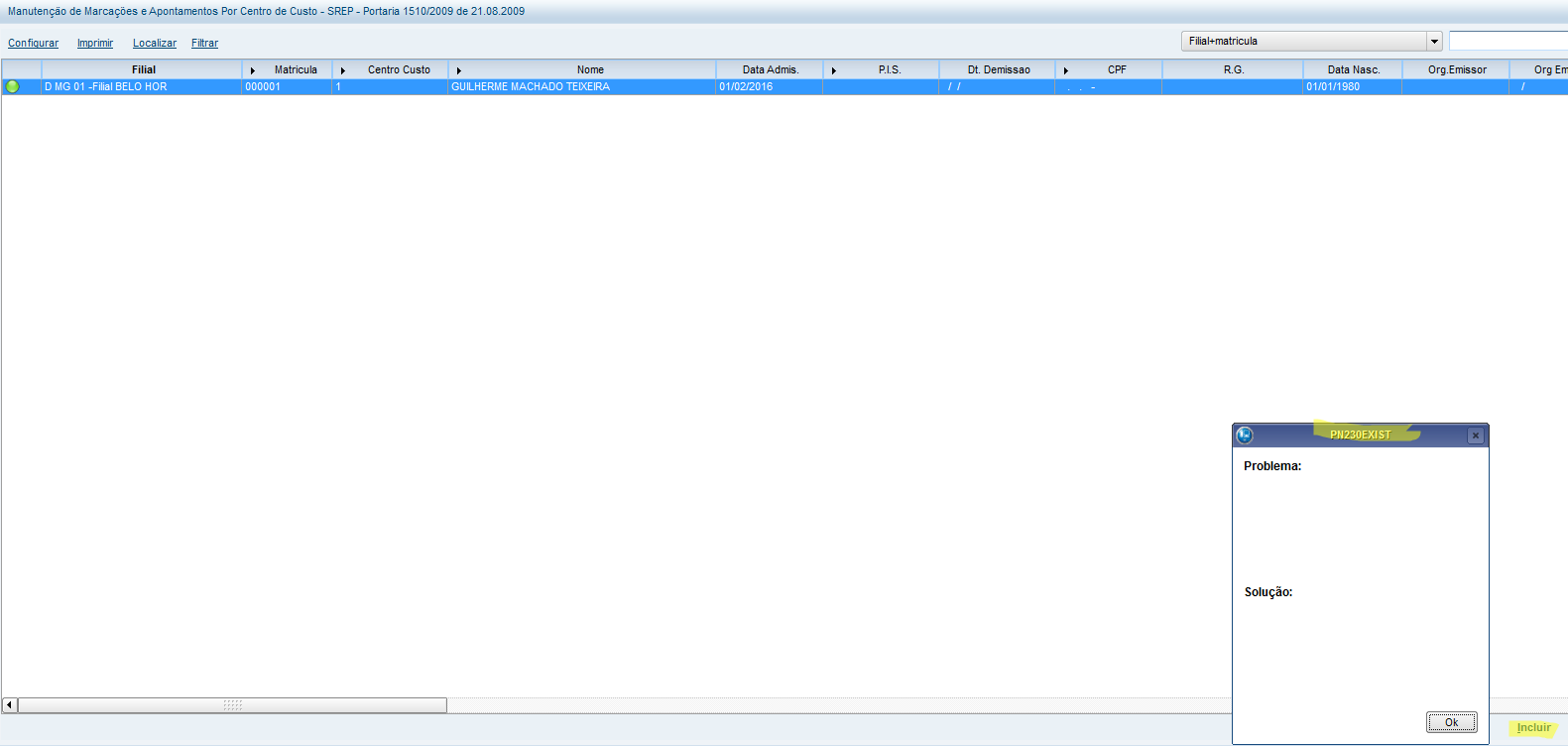This screenshot has height=748, width=1568.
Task: Sort by the Filial column header
Action: pyautogui.click(x=144, y=69)
